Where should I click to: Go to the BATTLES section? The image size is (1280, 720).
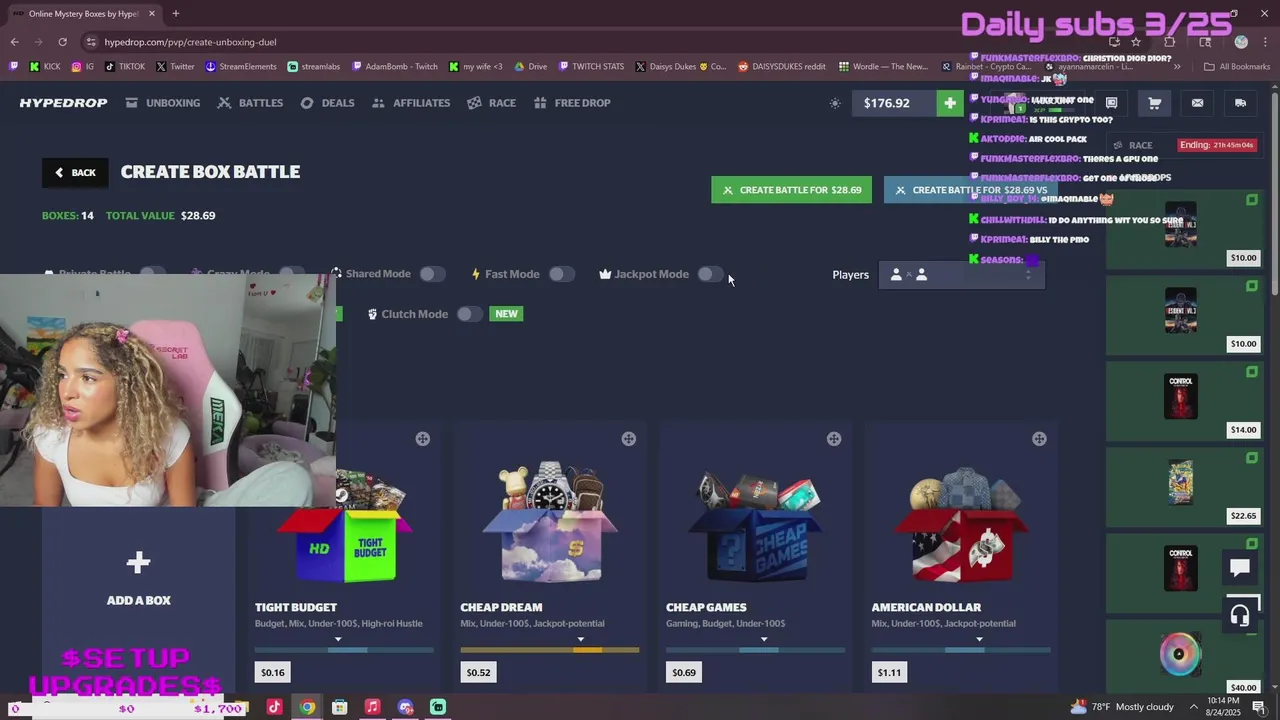(x=250, y=103)
